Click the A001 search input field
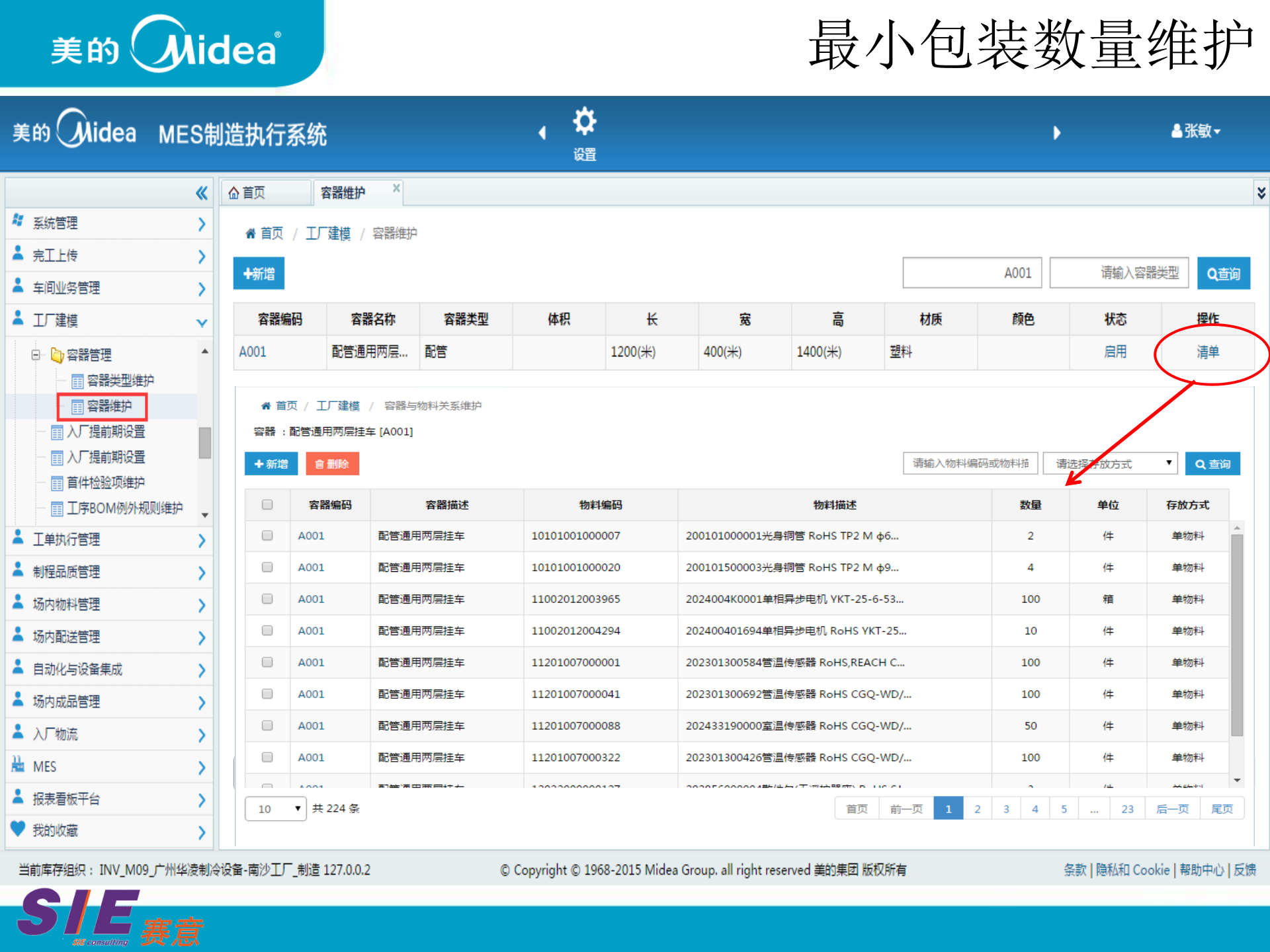 [972, 272]
